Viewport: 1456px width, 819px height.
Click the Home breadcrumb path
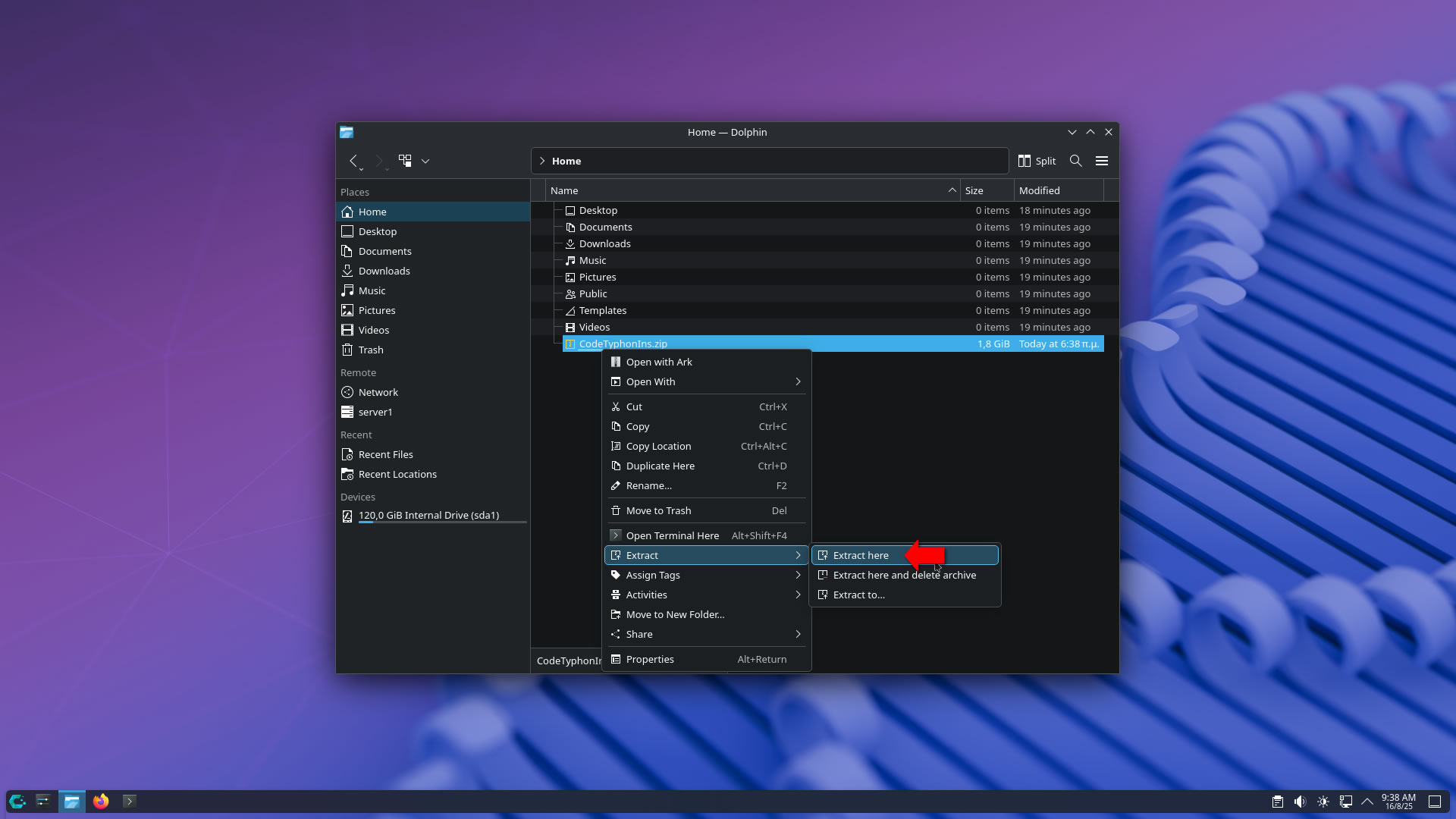(x=566, y=161)
